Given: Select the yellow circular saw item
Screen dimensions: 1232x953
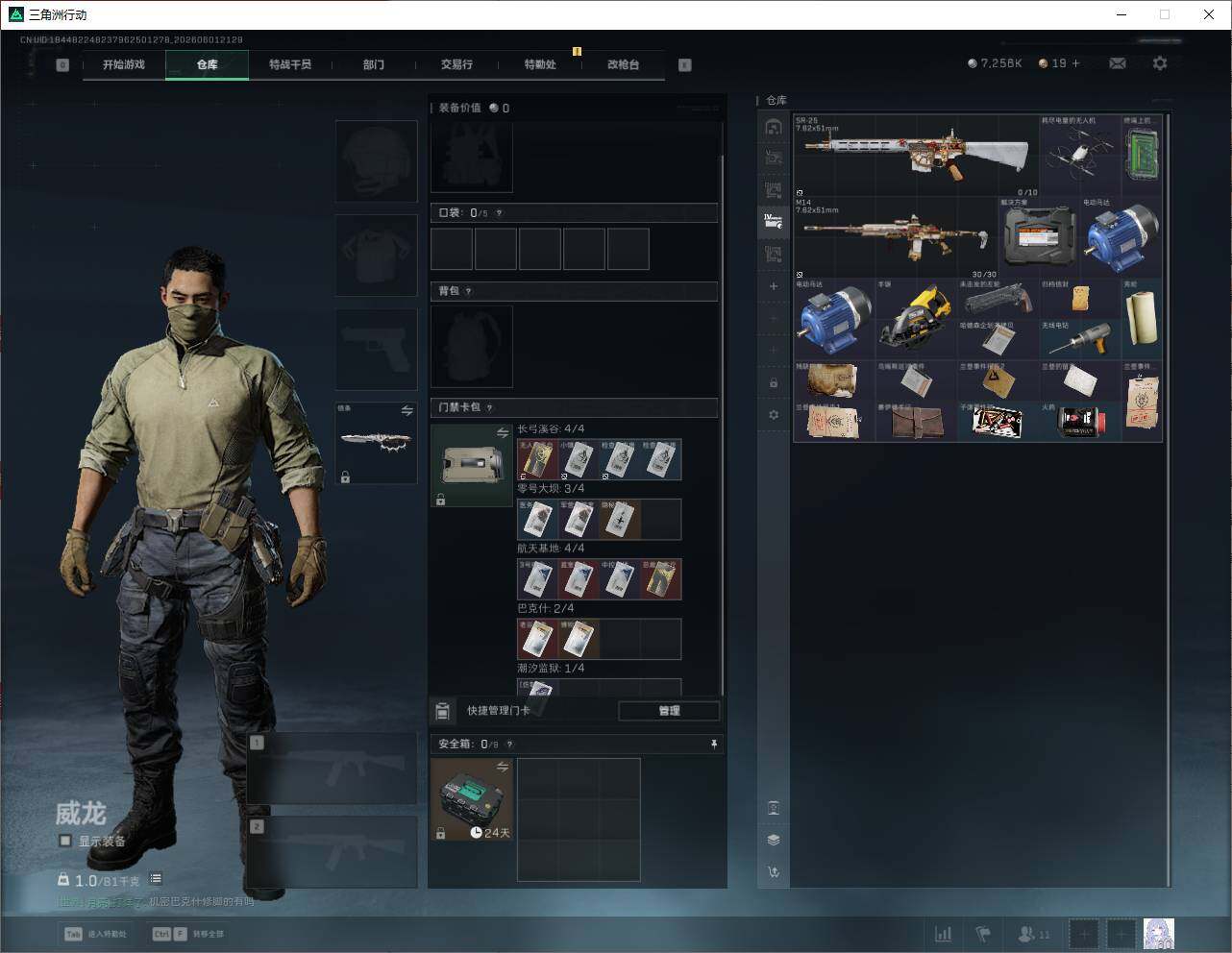Looking at the screenshot, I should click(917, 320).
